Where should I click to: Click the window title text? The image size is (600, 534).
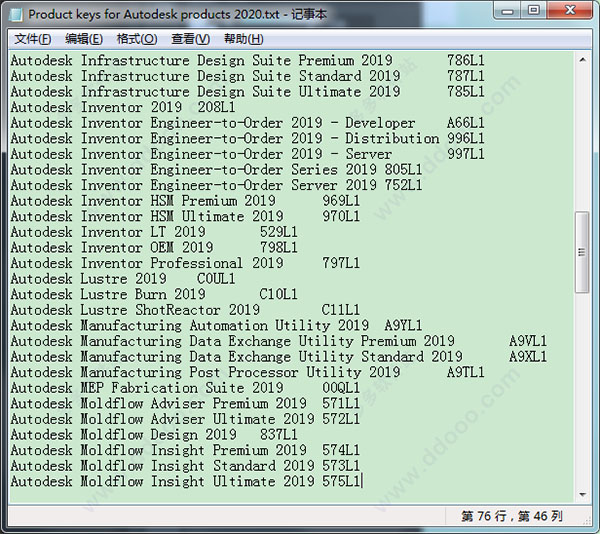pyautogui.click(x=177, y=15)
